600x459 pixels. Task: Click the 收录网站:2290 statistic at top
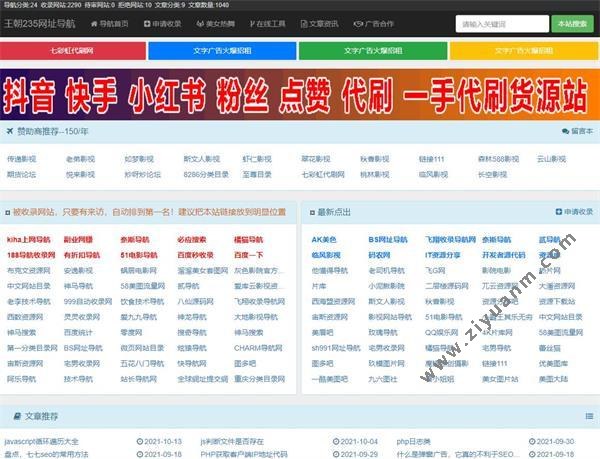[61, 5]
